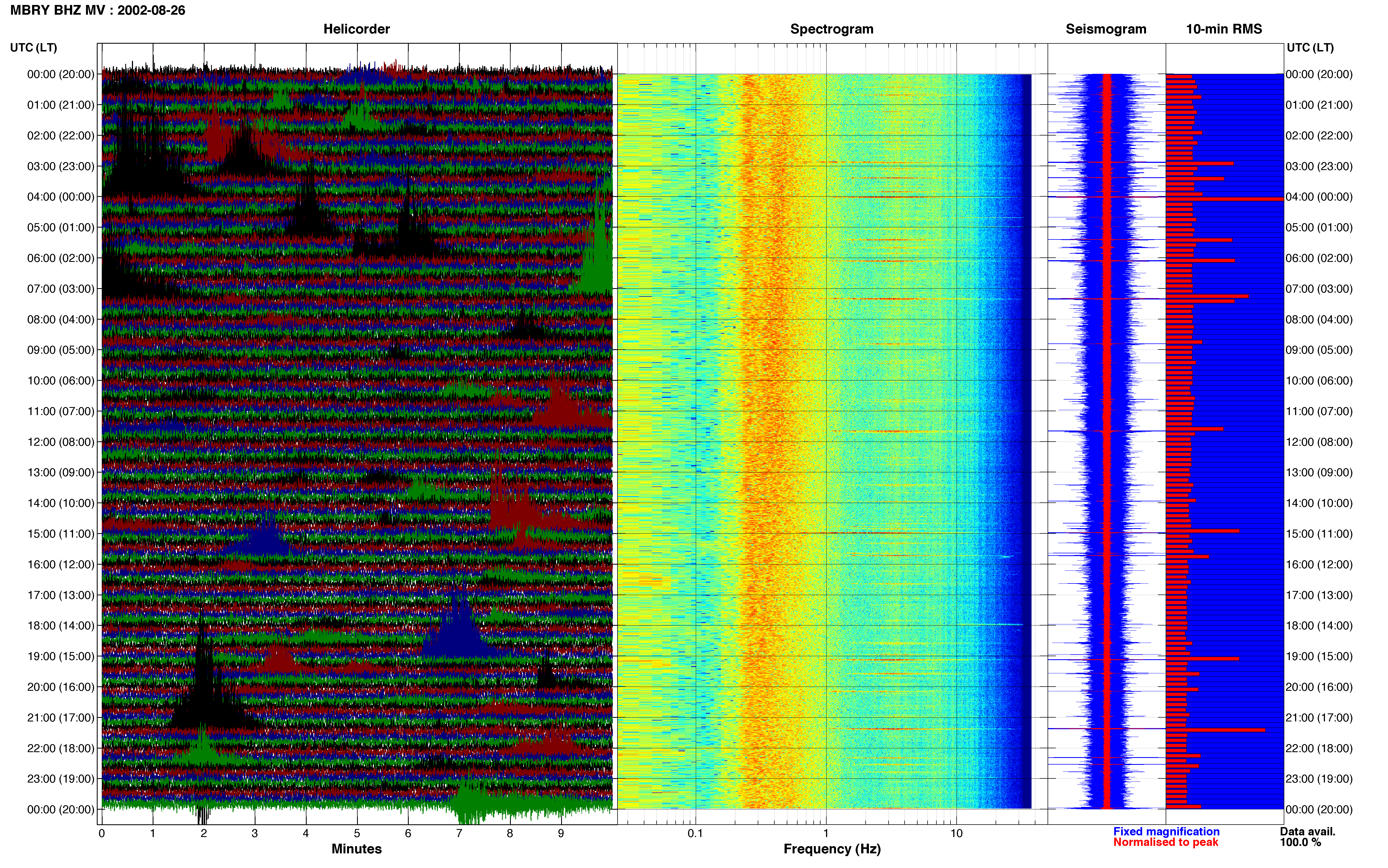Click the red 'Normalised to peak' legend text
The height and width of the screenshot is (868, 1388).
[x=1165, y=842]
